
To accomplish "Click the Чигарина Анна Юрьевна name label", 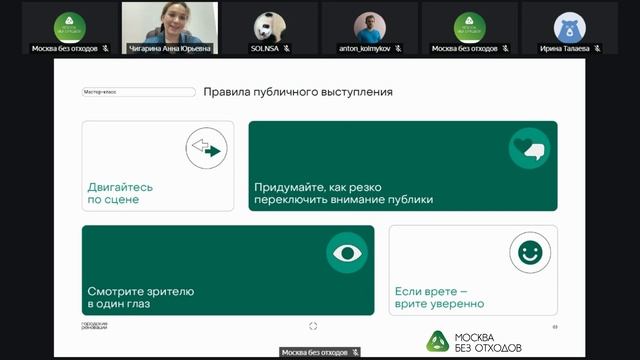I will [170, 48].
